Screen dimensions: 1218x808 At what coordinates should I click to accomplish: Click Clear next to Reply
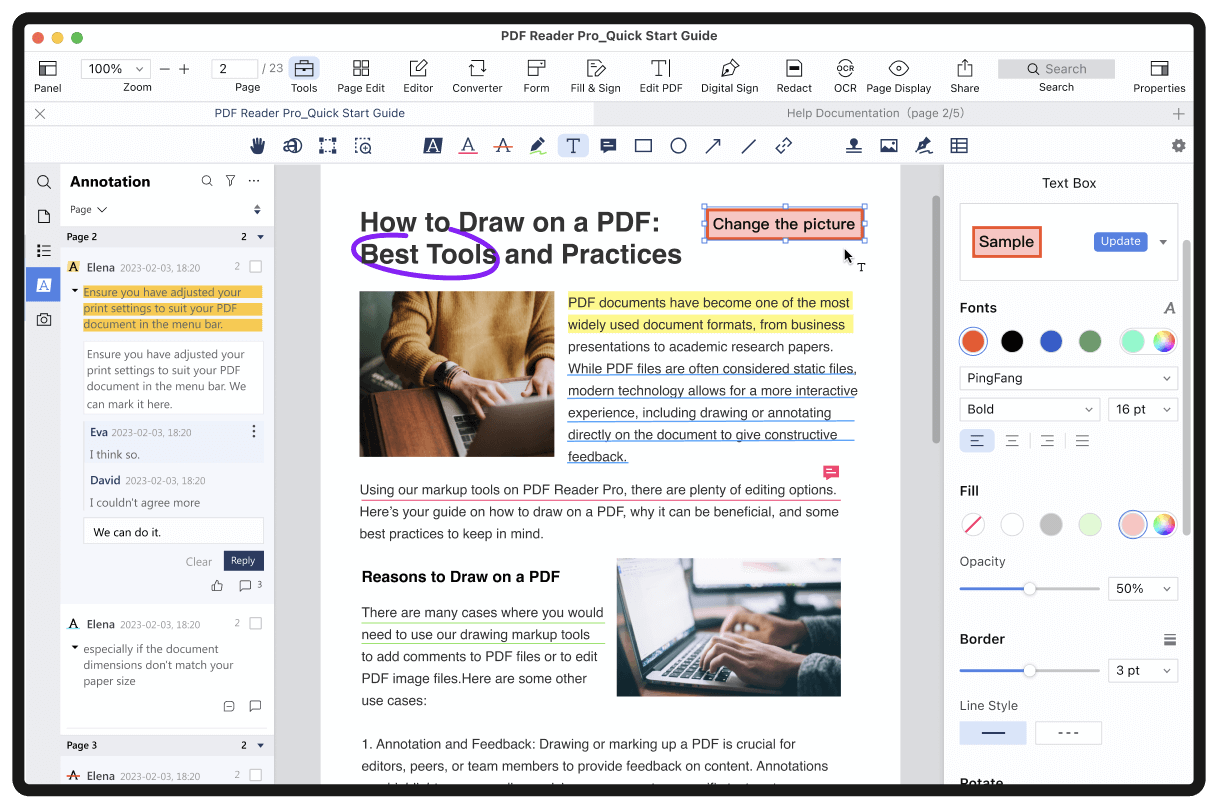tap(199, 562)
